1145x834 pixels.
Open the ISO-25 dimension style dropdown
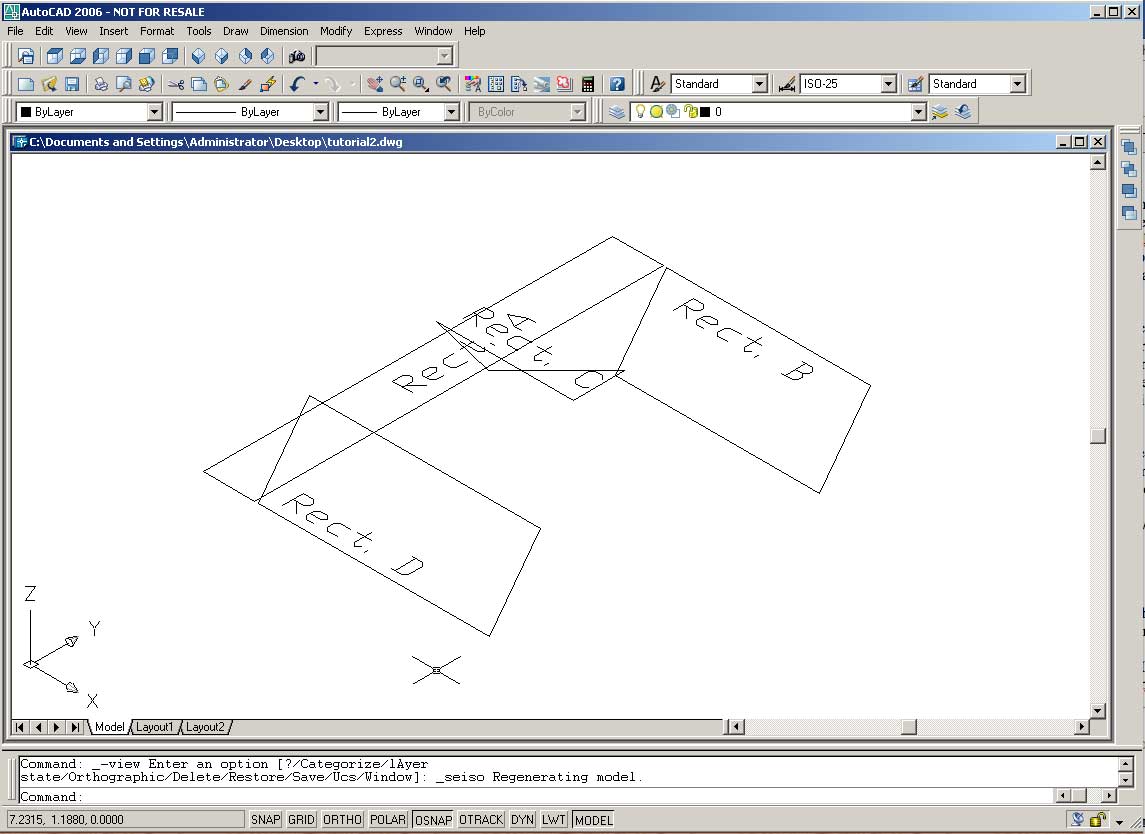[x=888, y=84]
